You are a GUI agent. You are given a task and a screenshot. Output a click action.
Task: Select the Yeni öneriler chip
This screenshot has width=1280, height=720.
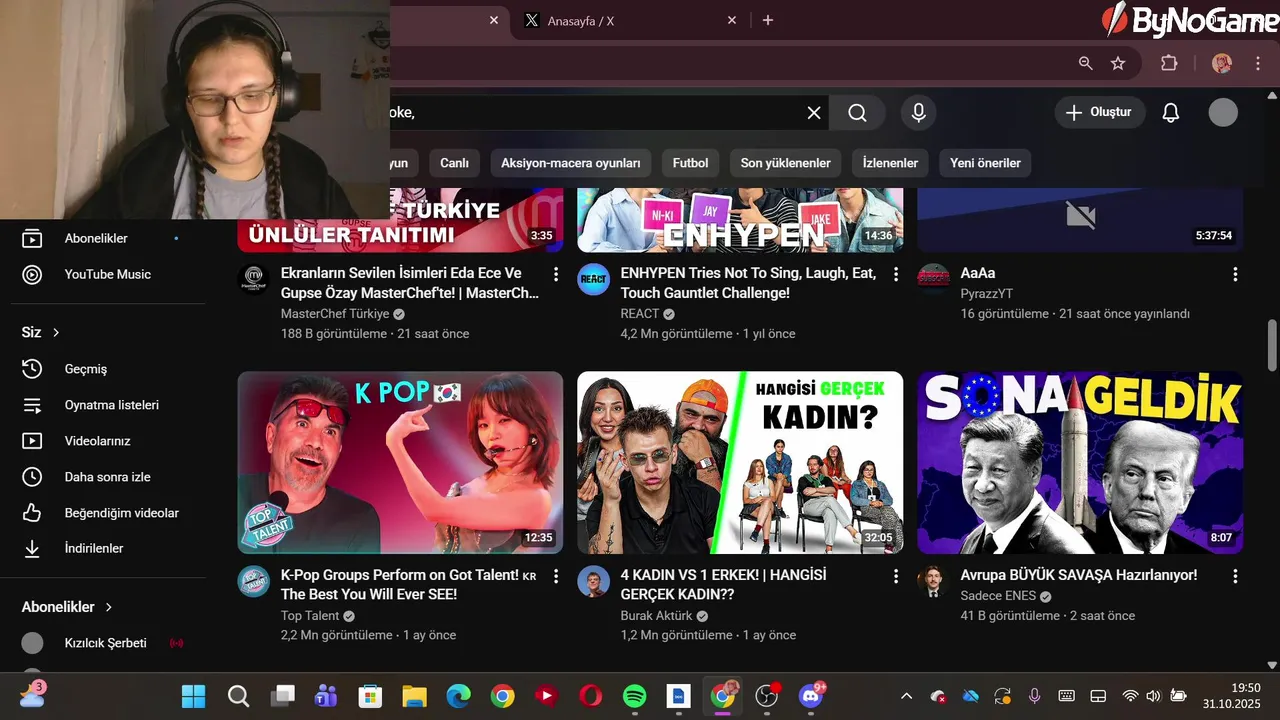click(985, 163)
